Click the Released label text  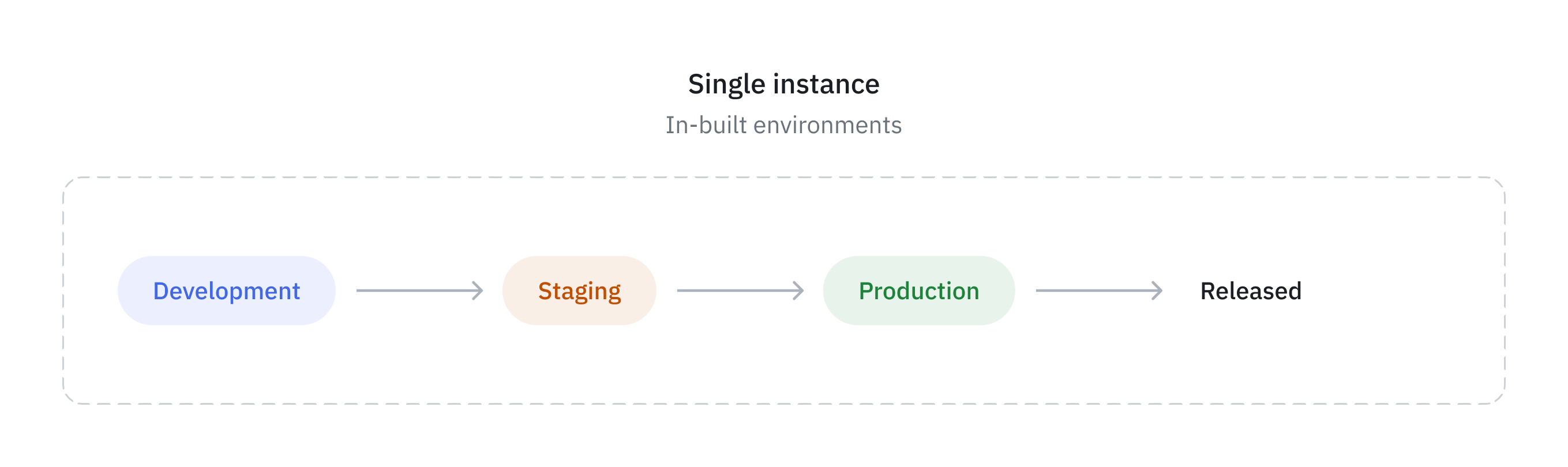coord(1250,291)
